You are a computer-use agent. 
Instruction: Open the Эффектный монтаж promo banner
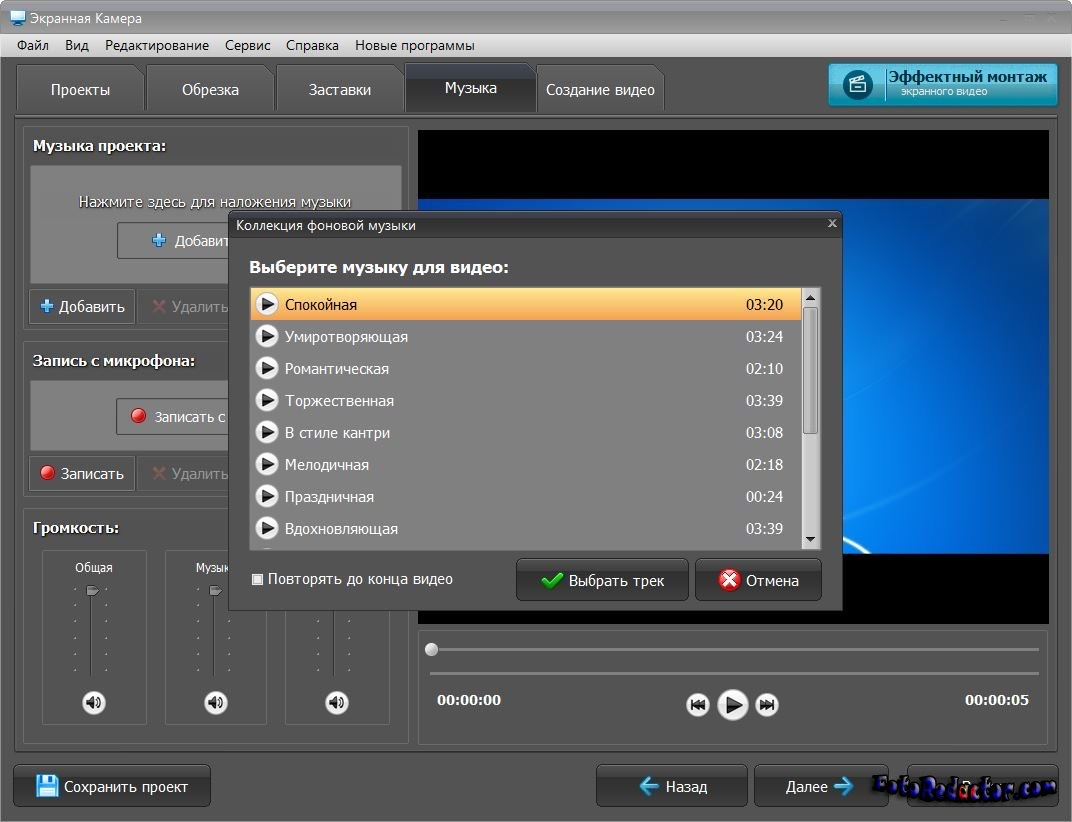[943, 85]
